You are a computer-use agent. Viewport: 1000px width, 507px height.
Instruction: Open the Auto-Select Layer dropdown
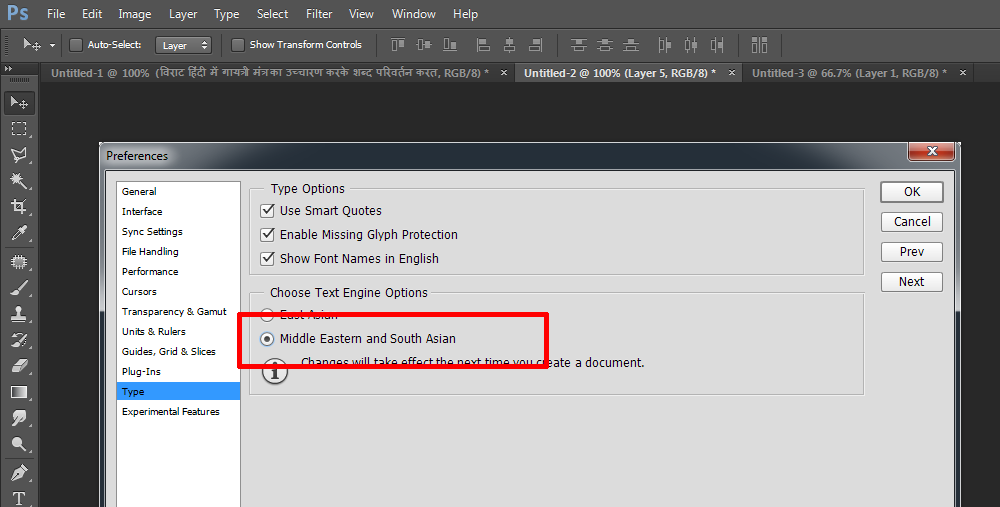tap(184, 45)
